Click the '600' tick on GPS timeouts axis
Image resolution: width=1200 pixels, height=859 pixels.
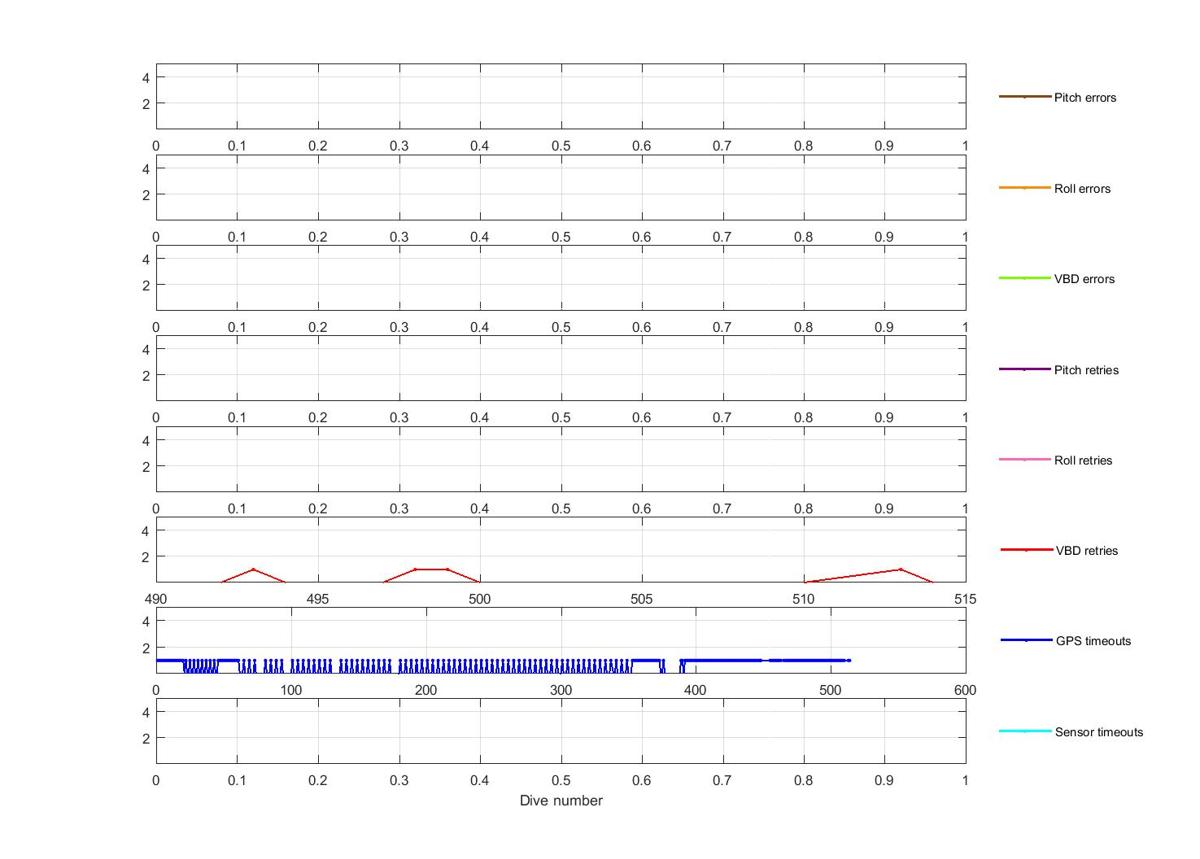point(965,690)
